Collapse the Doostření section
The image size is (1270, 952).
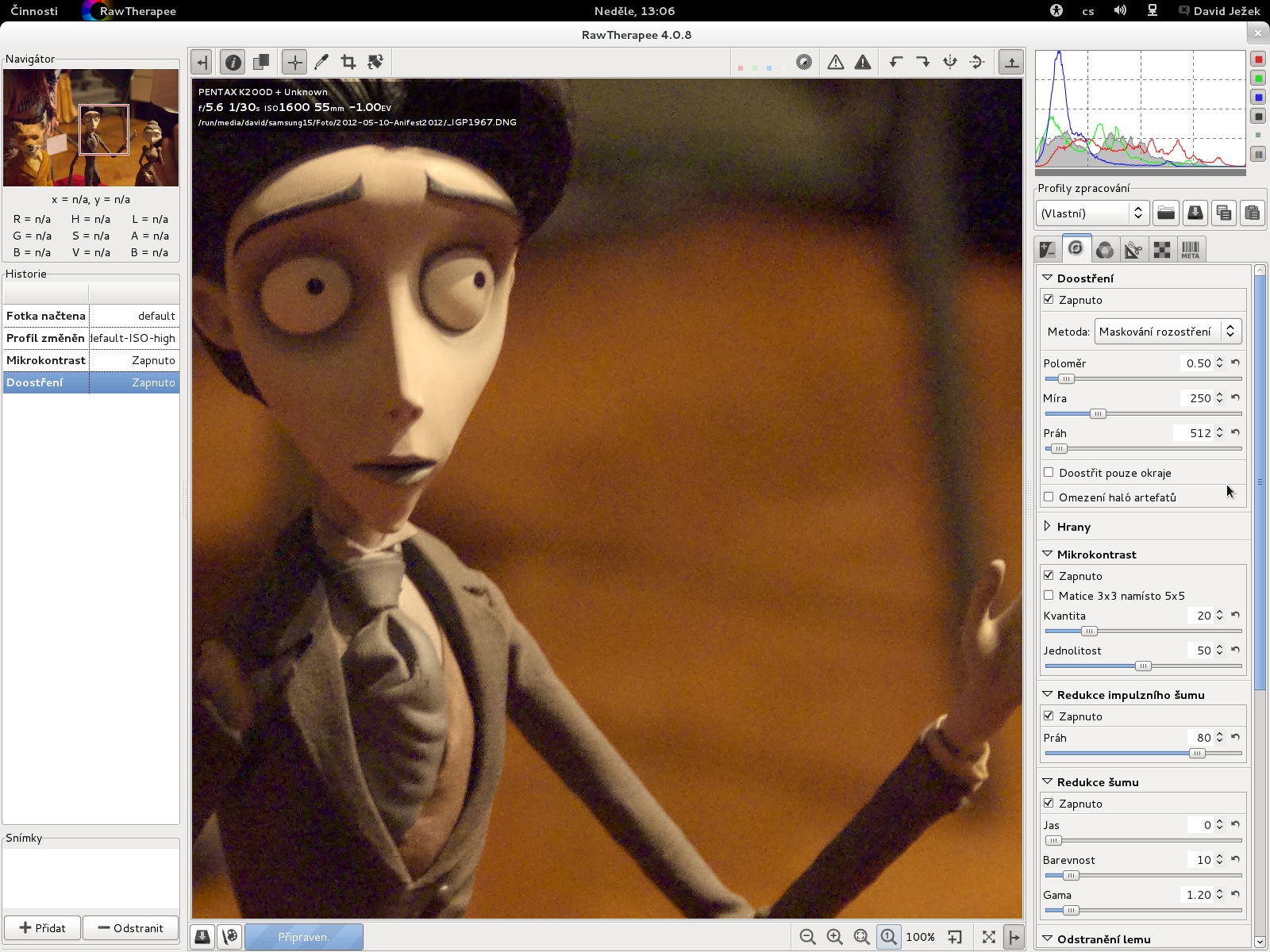[x=1048, y=278]
